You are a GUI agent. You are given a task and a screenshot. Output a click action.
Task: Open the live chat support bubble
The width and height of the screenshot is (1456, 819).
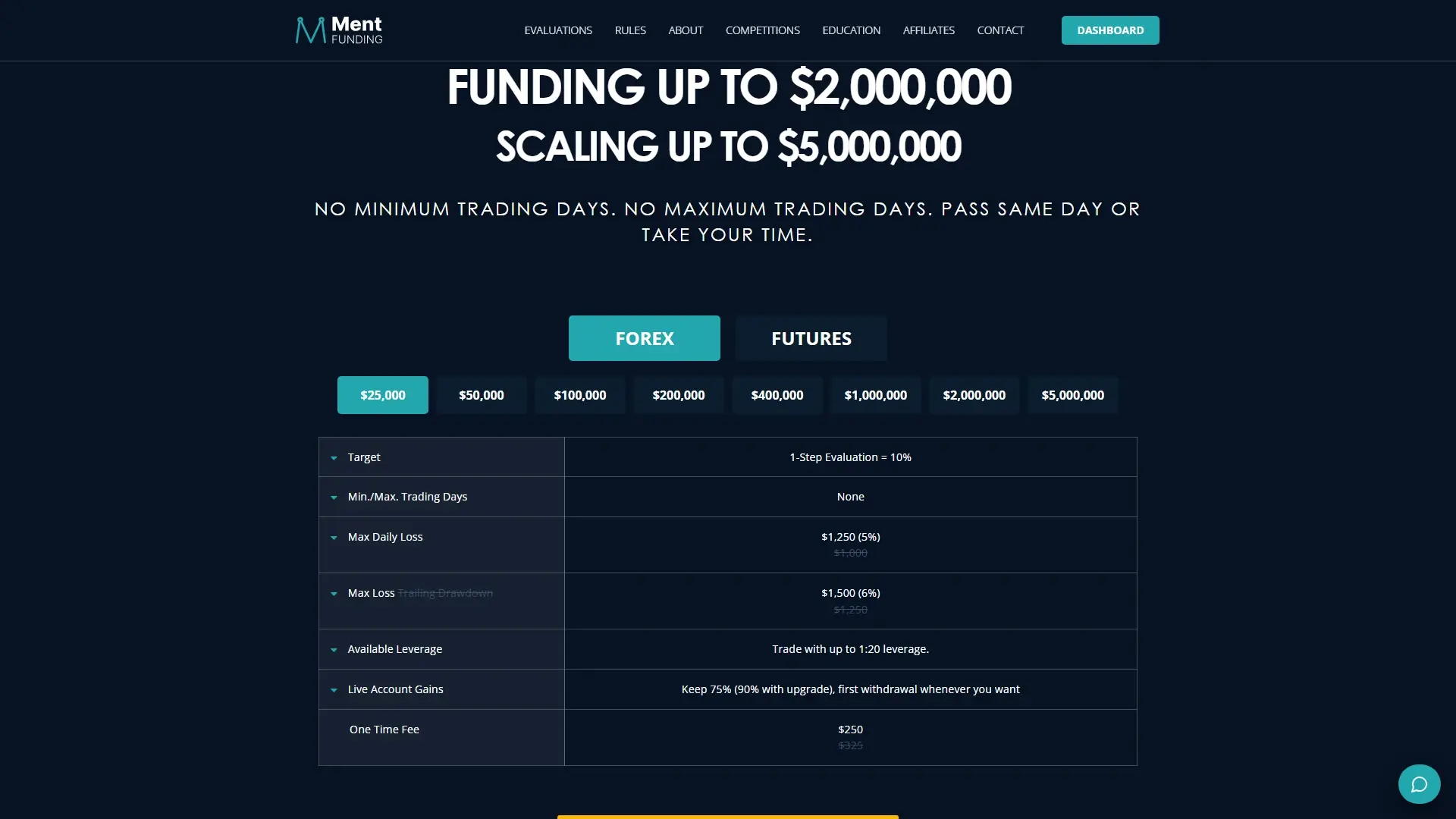click(1419, 783)
